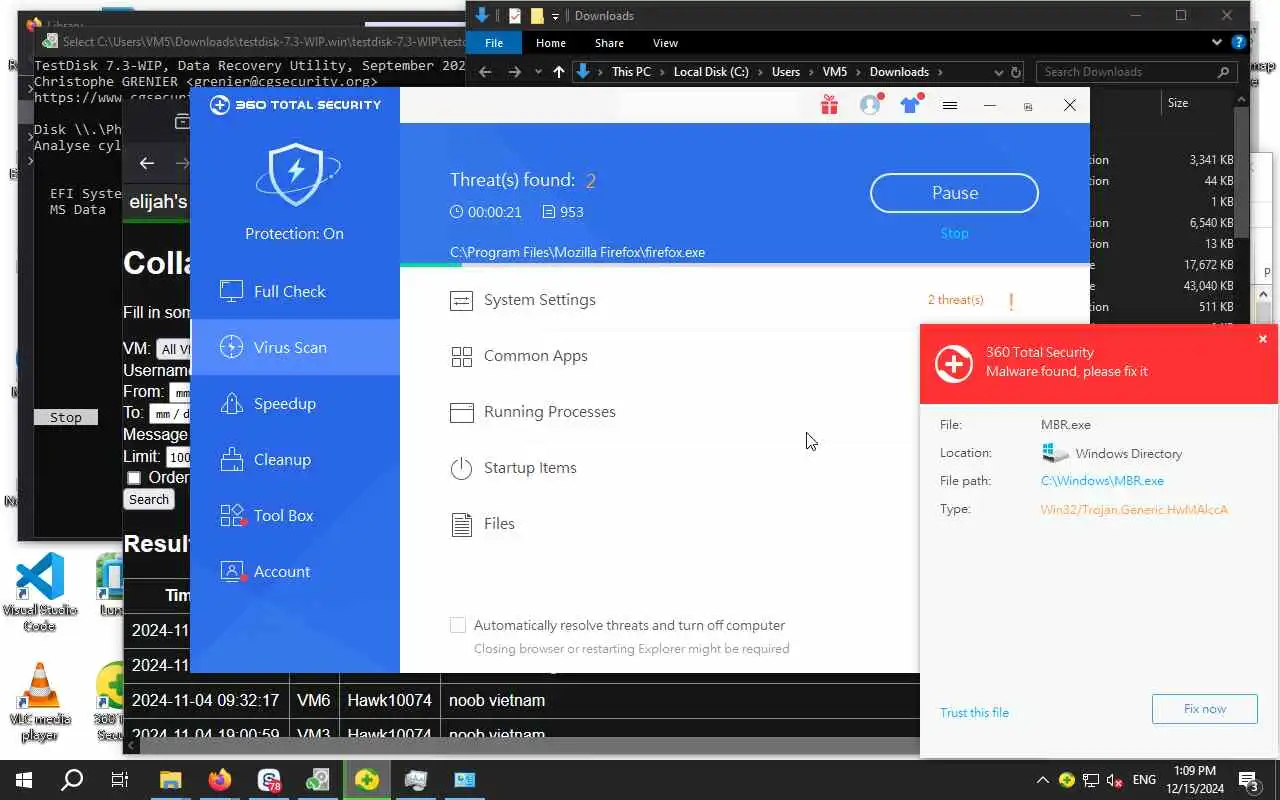Click the Files document icon
This screenshot has width=1280, height=800.
point(461,524)
